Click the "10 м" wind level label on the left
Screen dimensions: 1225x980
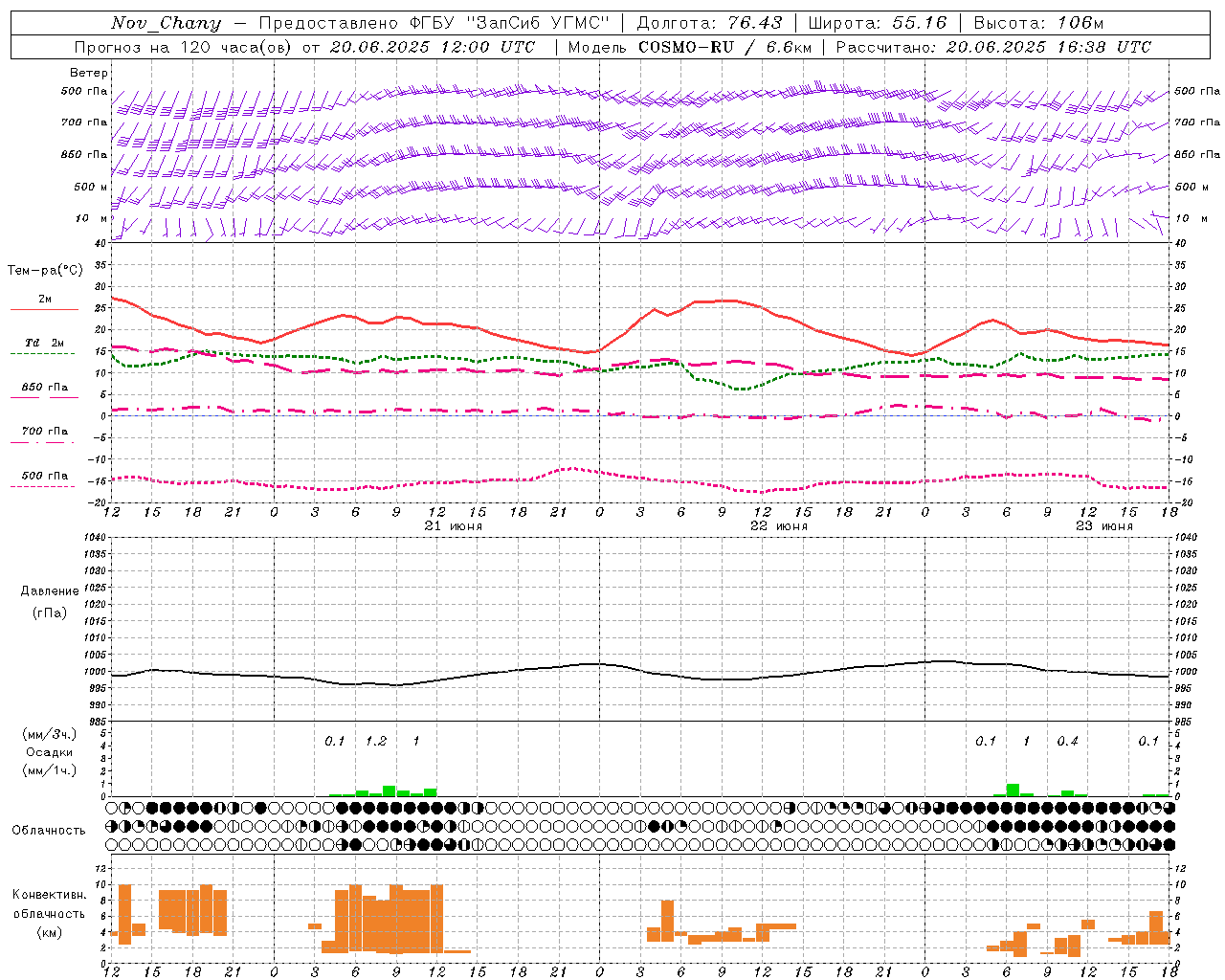coord(92,218)
